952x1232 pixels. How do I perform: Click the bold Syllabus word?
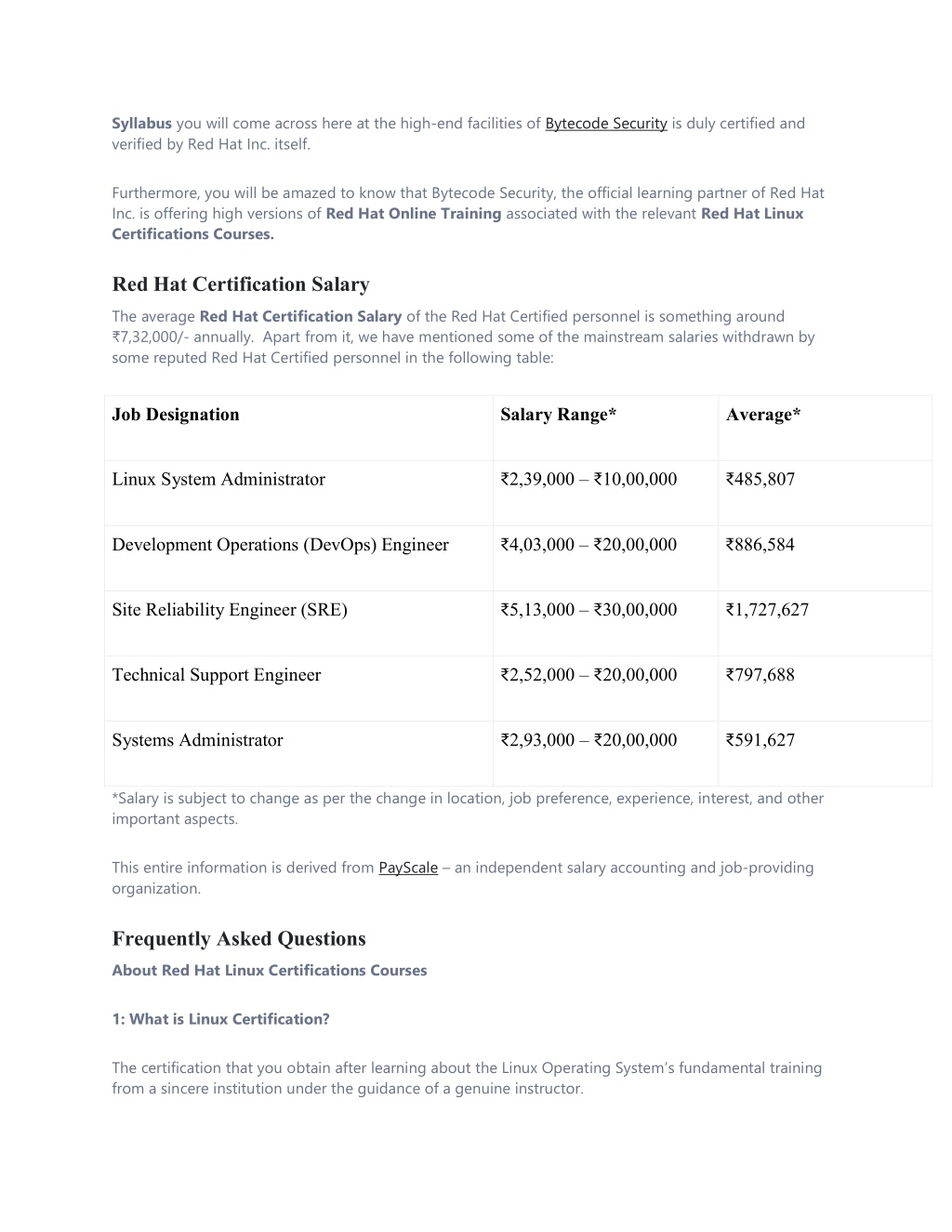pos(141,124)
